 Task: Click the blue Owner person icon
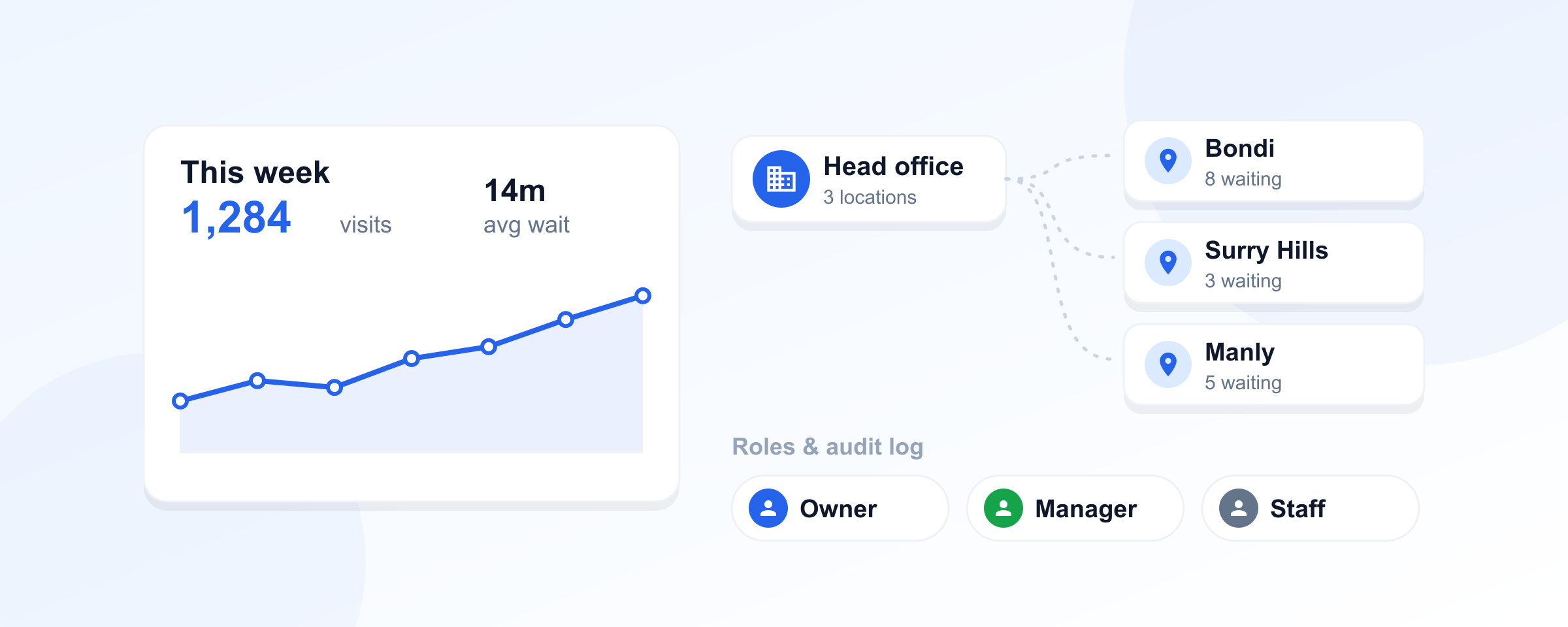768,508
